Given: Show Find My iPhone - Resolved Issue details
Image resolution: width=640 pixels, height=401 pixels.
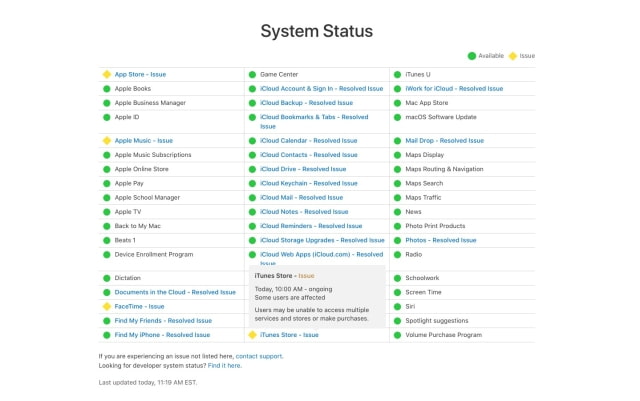Looking at the screenshot, I should [x=162, y=335].
